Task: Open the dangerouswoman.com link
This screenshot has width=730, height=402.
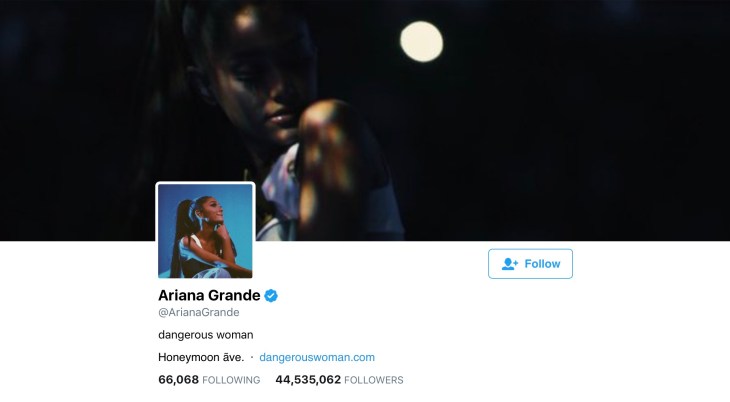Action: [317, 357]
